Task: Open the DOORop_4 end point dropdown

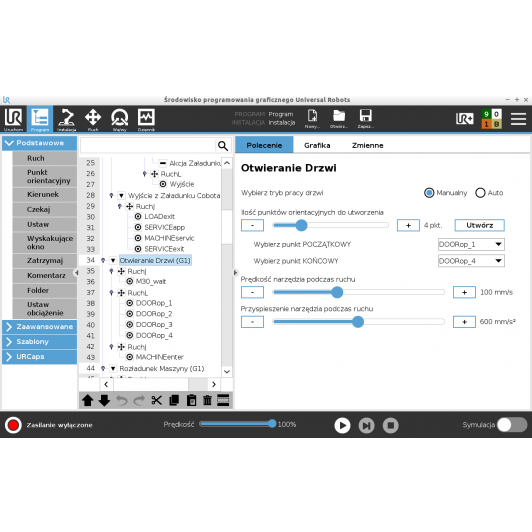Action: (x=471, y=261)
